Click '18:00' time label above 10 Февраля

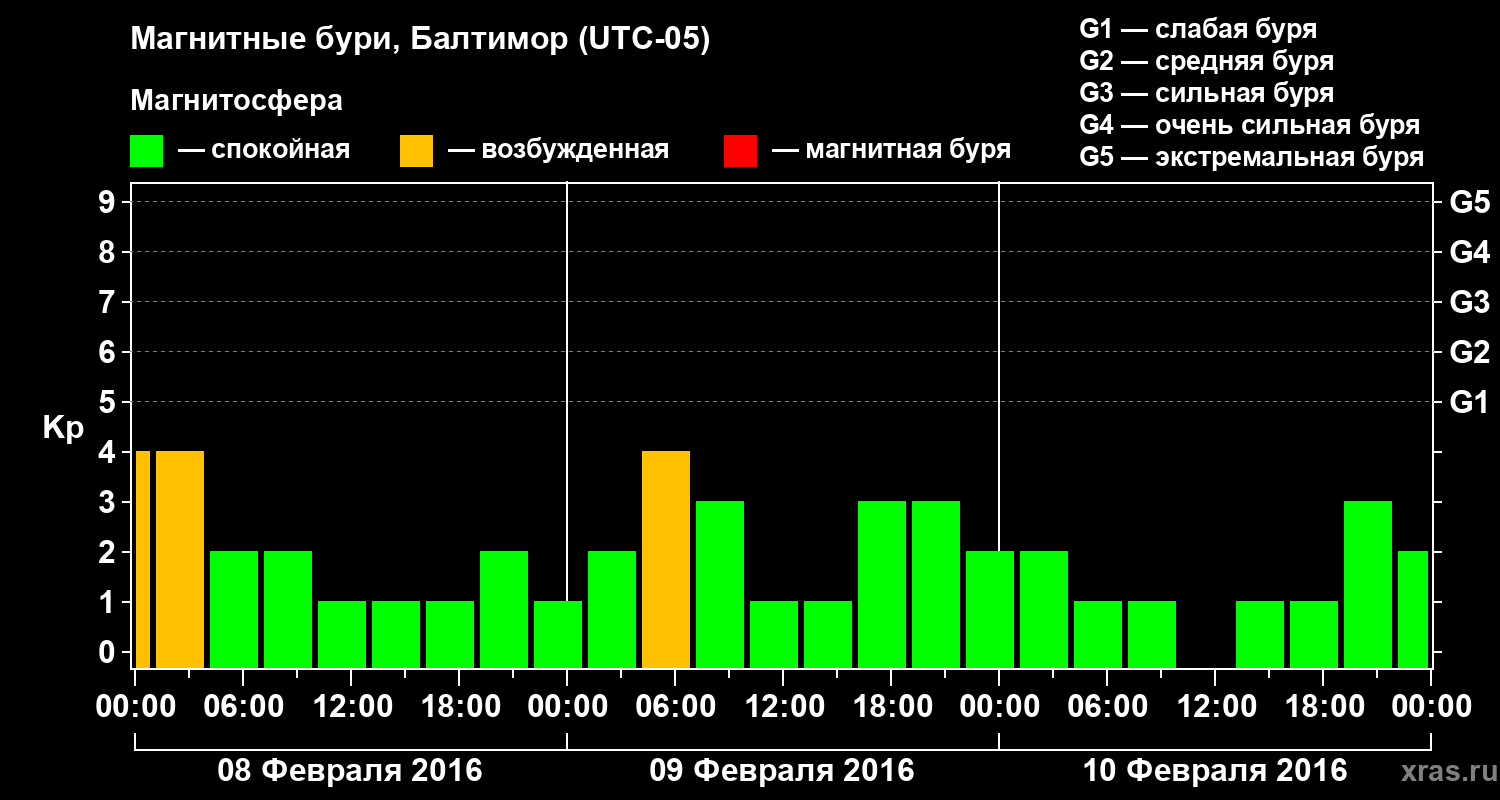tap(1323, 706)
